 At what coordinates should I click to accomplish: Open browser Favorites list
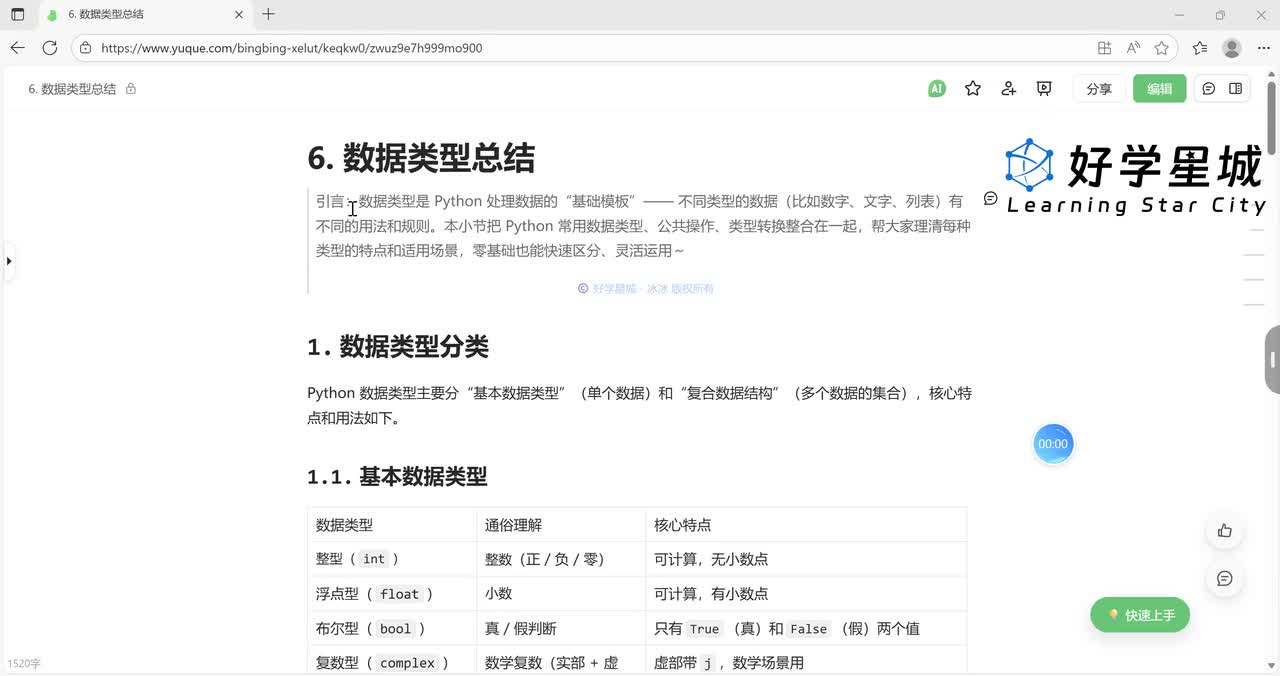tap(1200, 47)
